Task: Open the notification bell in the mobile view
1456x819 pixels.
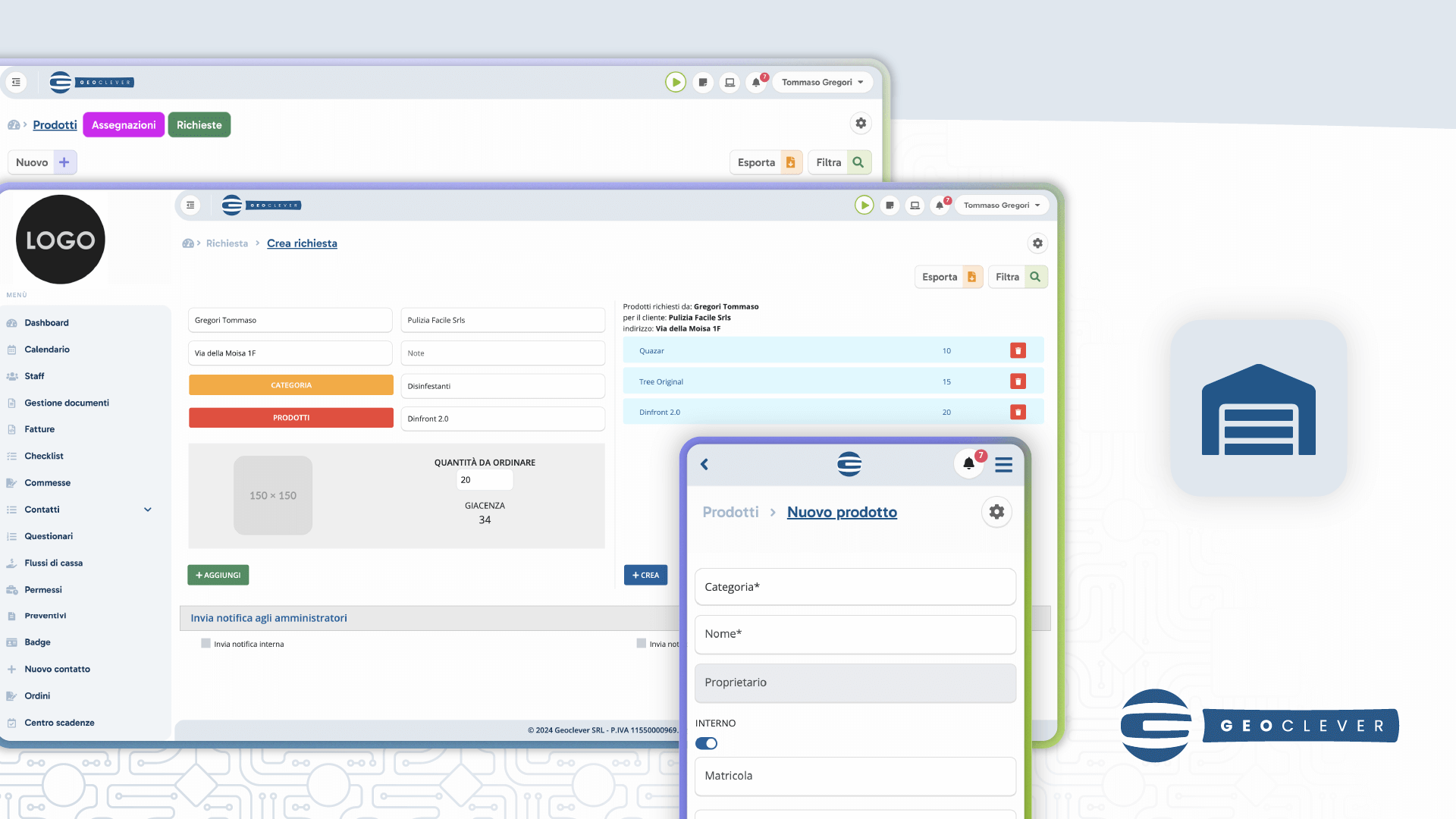Action: click(968, 463)
